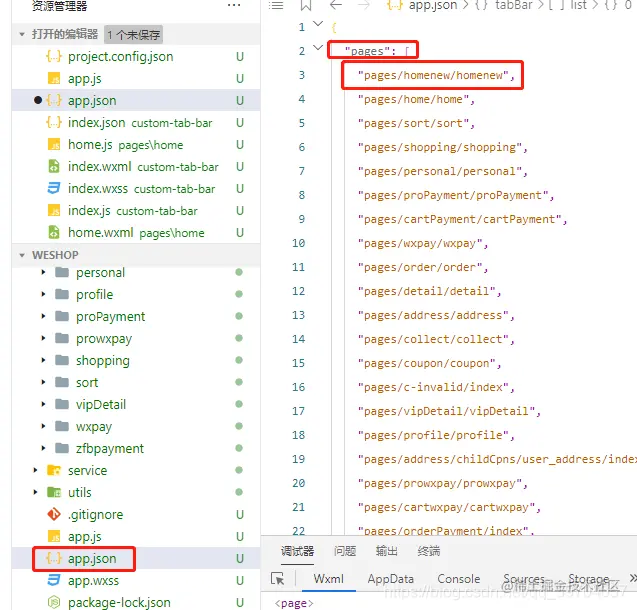The image size is (637, 610).
Task: Click app.json in the breadcrumb
Action: [x=433, y=5]
